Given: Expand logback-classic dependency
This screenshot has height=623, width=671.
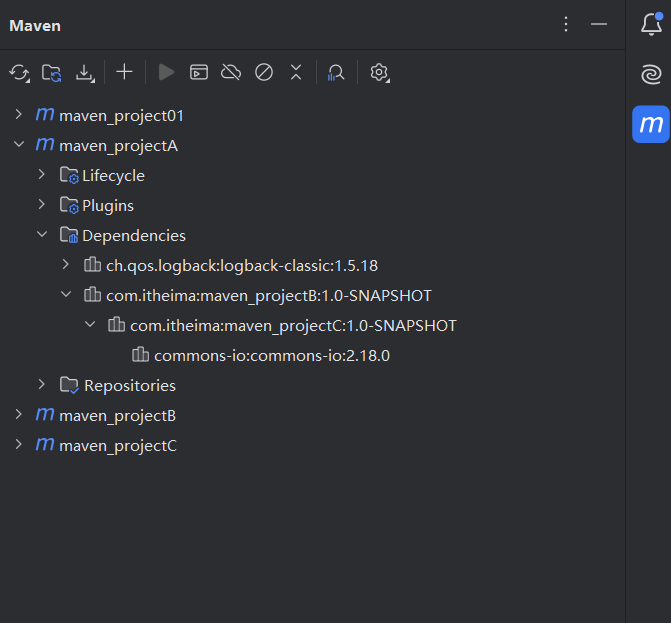Looking at the screenshot, I should point(65,264).
